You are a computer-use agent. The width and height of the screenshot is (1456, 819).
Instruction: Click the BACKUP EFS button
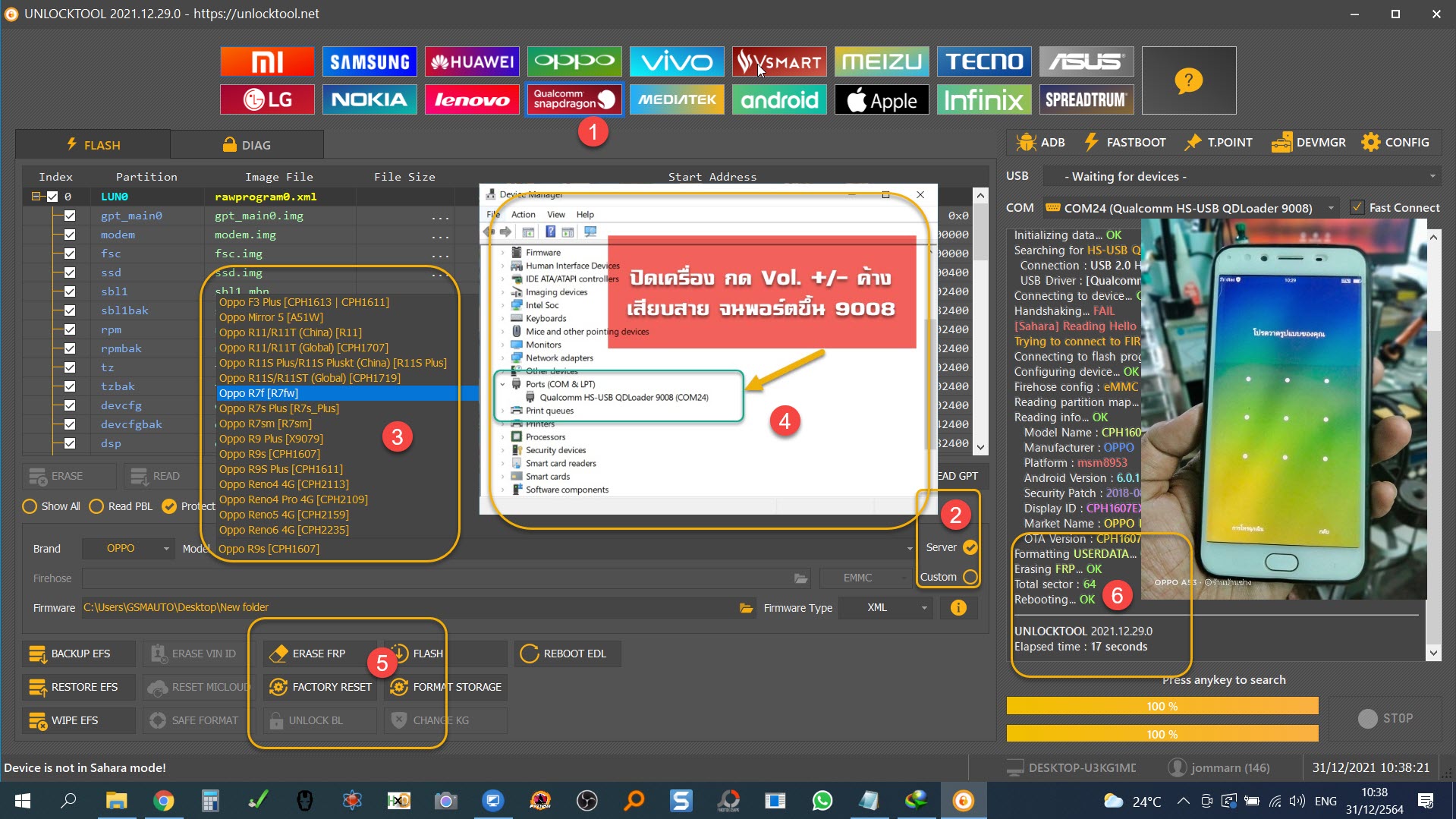[x=79, y=654]
